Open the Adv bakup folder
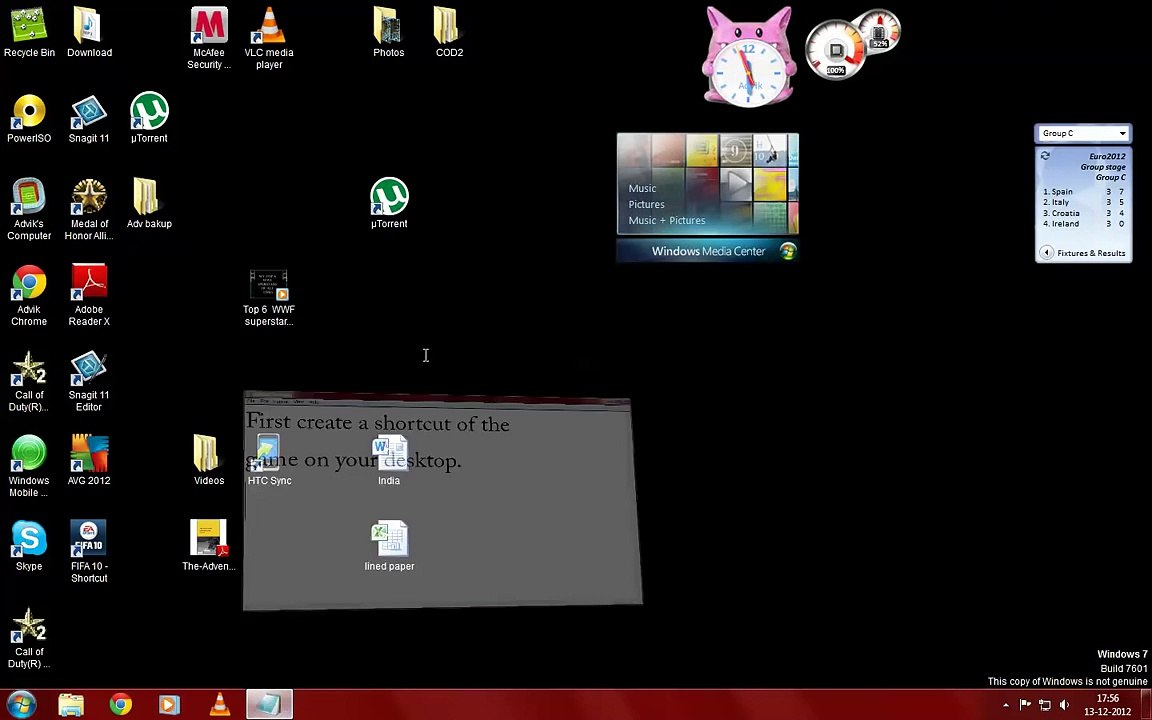Image resolution: width=1152 pixels, height=720 pixels. (x=149, y=204)
